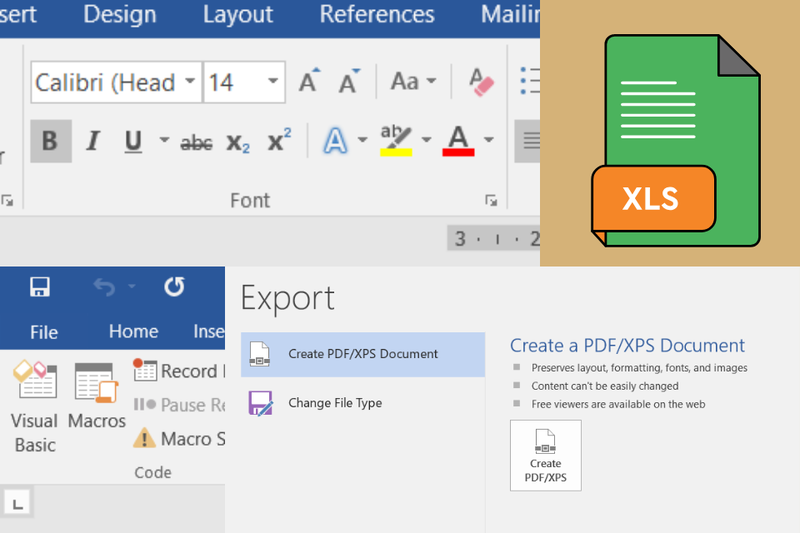Image resolution: width=800 pixels, height=533 pixels.
Task: Click the Save icon in quick access
Action: pyautogui.click(x=40, y=287)
